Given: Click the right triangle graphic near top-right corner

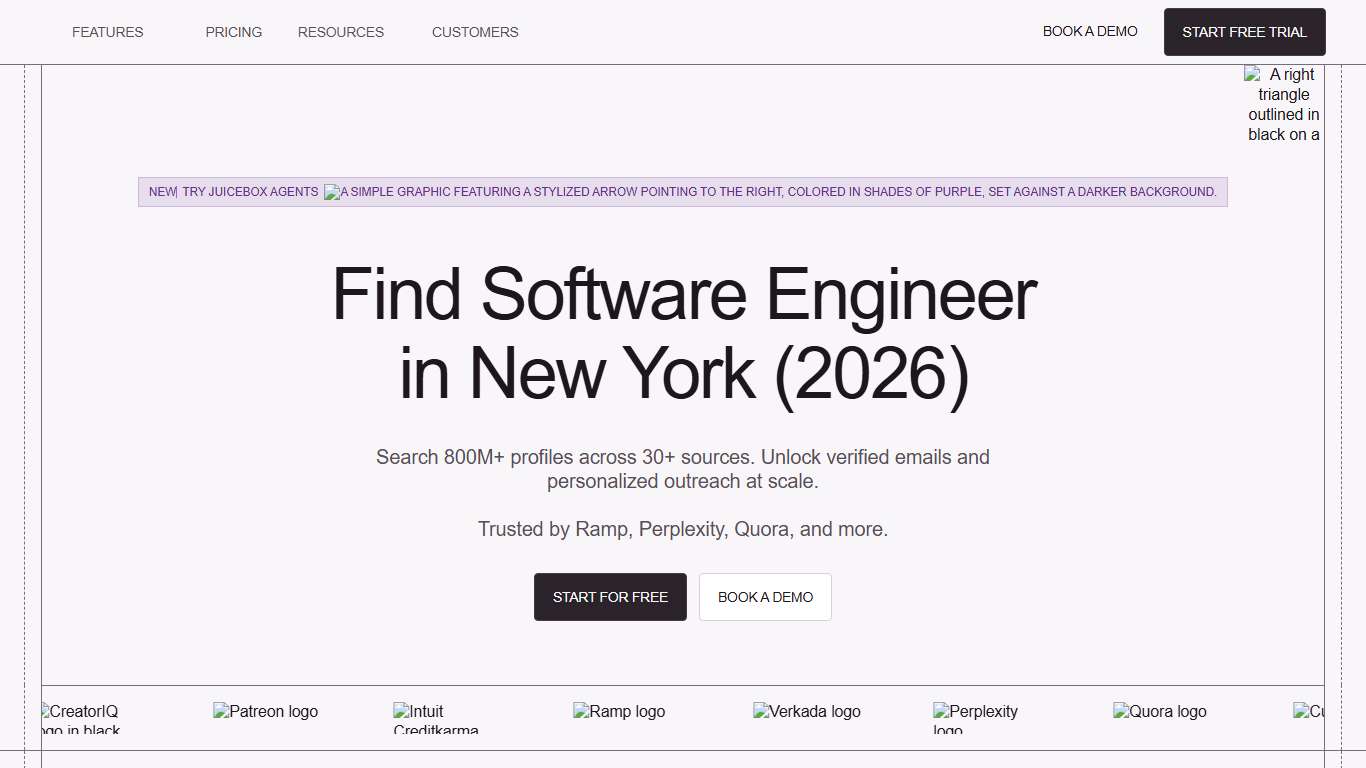Looking at the screenshot, I should tap(1283, 104).
